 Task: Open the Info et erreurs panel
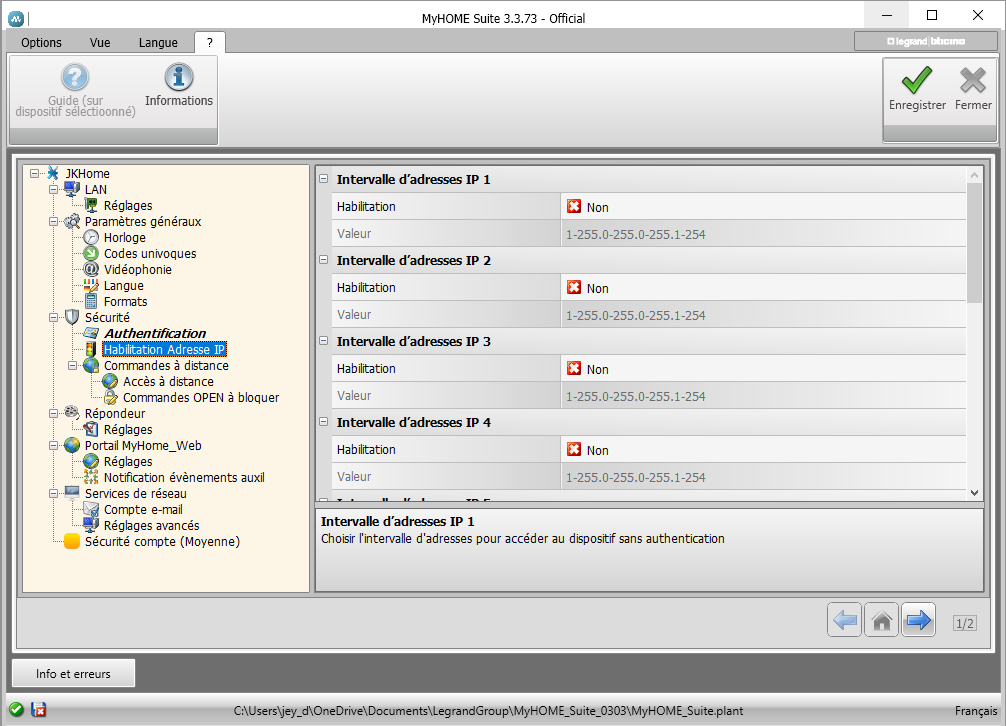[x=73, y=673]
